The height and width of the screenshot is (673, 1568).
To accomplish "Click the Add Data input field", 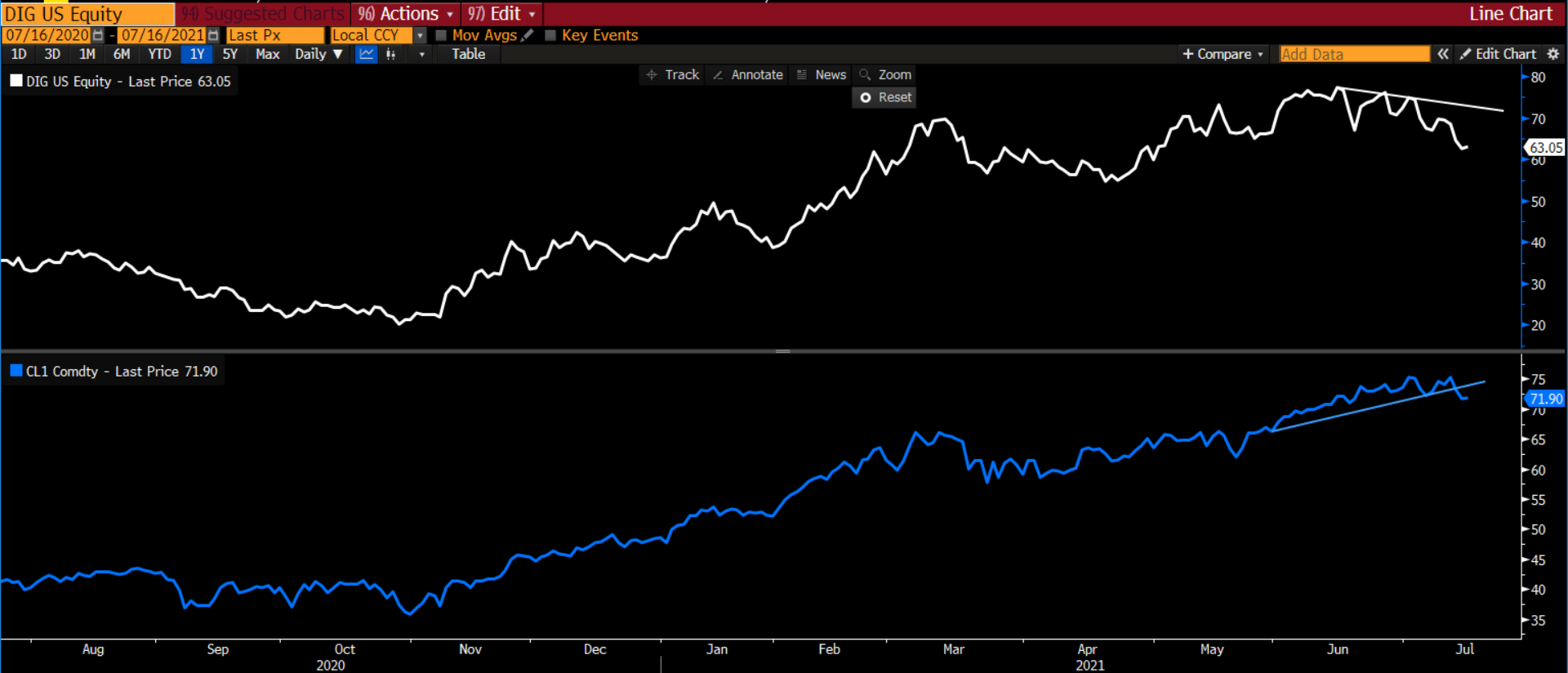I will (1354, 54).
